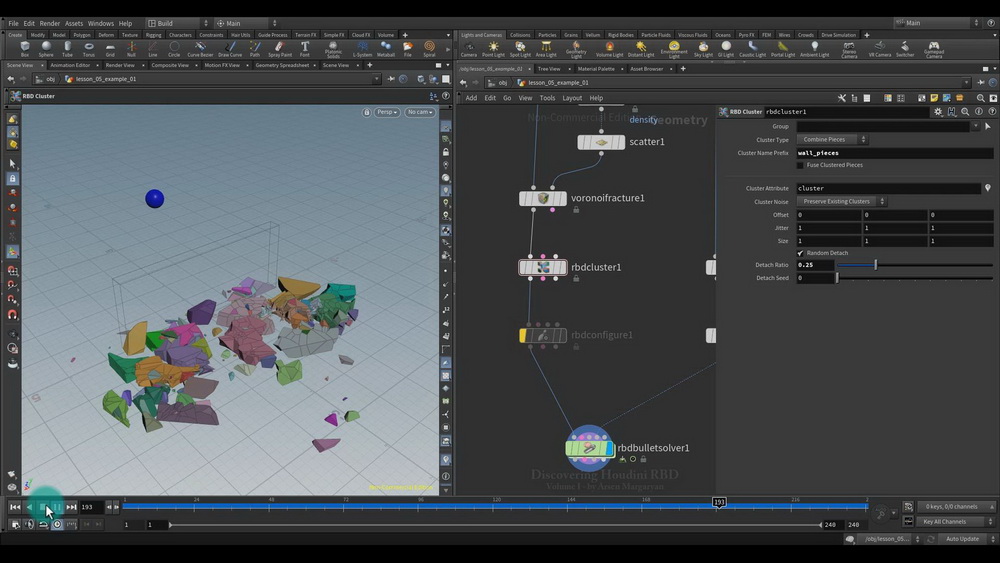
Task: Add a Distant Light from shelf
Action: 641,49
